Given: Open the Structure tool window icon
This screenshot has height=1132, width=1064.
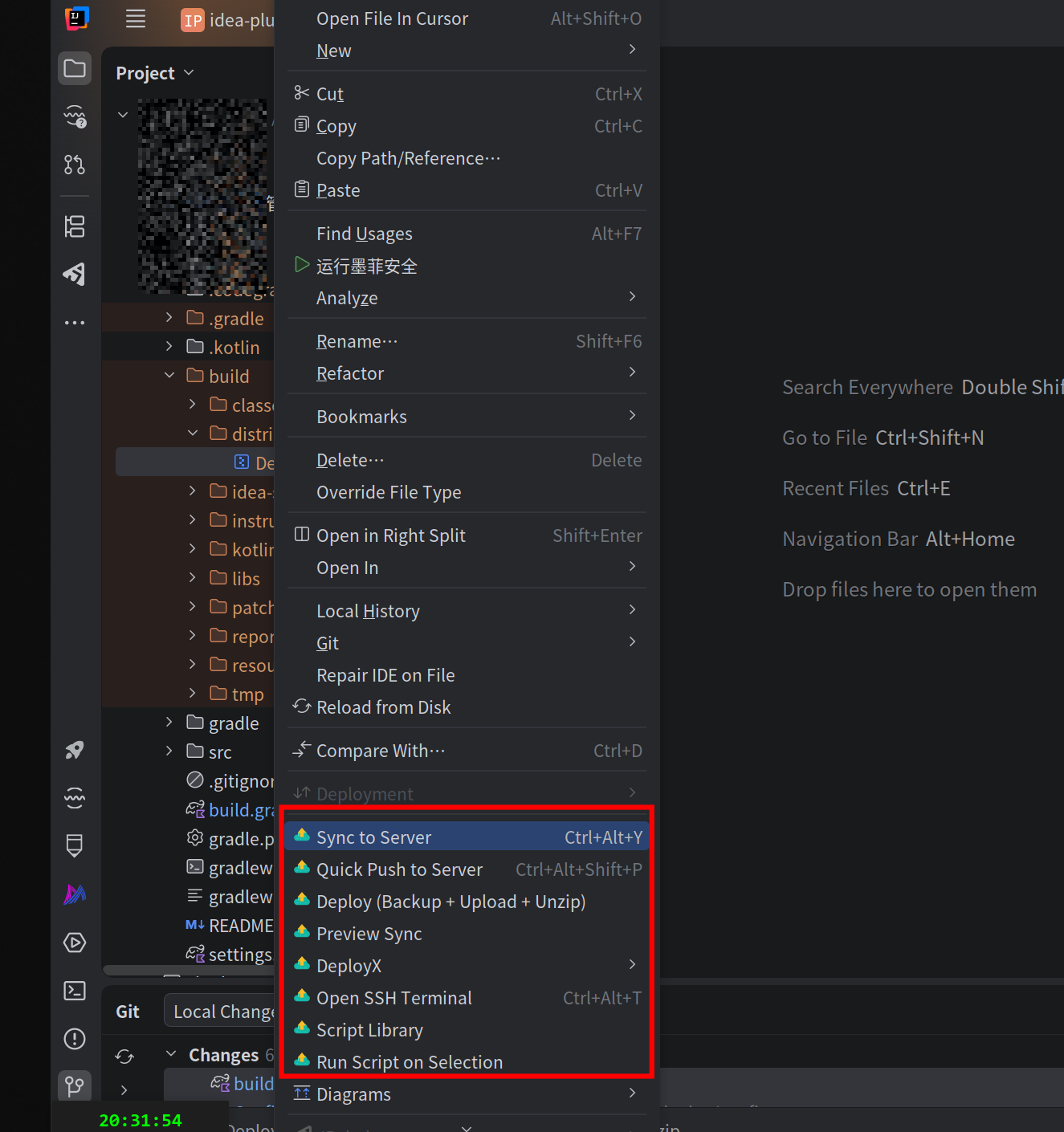Looking at the screenshot, I should 75,226.
